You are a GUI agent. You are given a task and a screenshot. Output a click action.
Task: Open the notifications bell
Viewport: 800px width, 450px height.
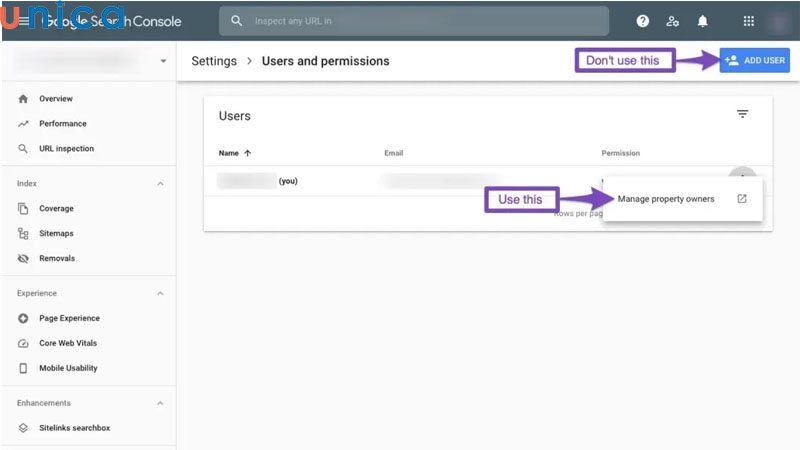[x=703, y=21]
